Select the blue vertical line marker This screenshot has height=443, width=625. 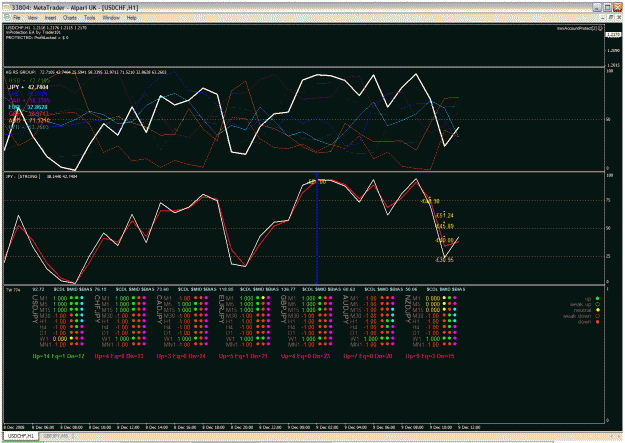point(317,228)
